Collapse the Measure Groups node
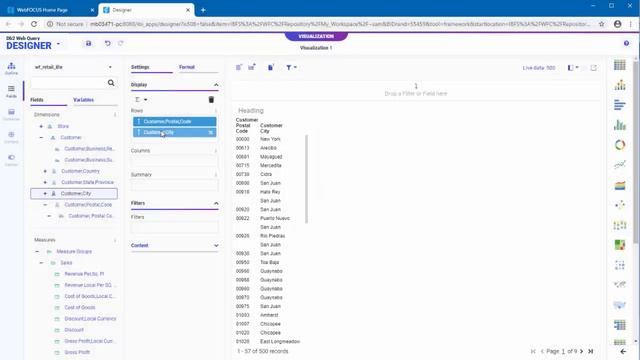This screenshot has width=640, height=360. (x=37, y=251)
